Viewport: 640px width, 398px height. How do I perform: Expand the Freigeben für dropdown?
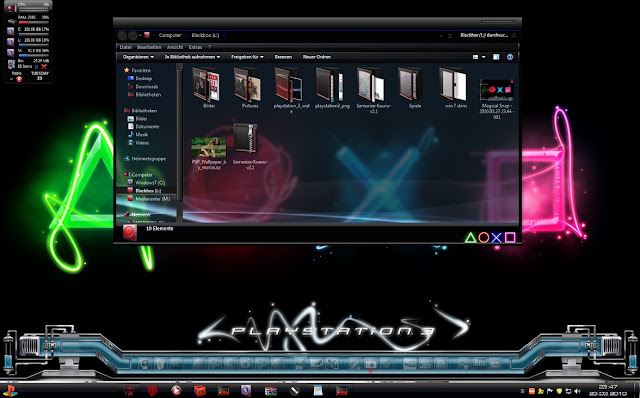(247, 57)
